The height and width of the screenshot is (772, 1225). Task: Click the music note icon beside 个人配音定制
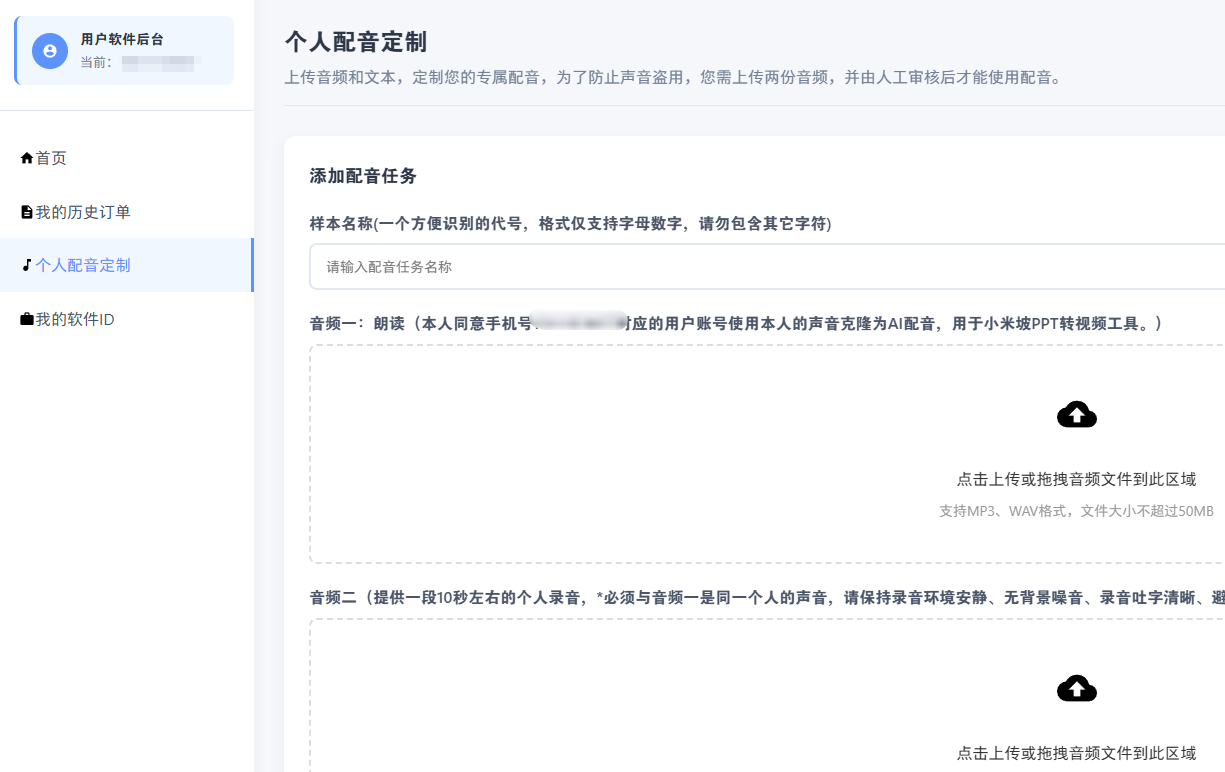coord(27,265)
